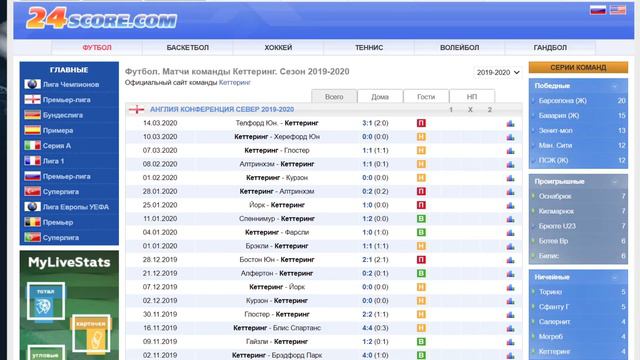The height and width of the screenshot is (360, 640).
Task: Open Алфертон team link
Action: (257, 273)
